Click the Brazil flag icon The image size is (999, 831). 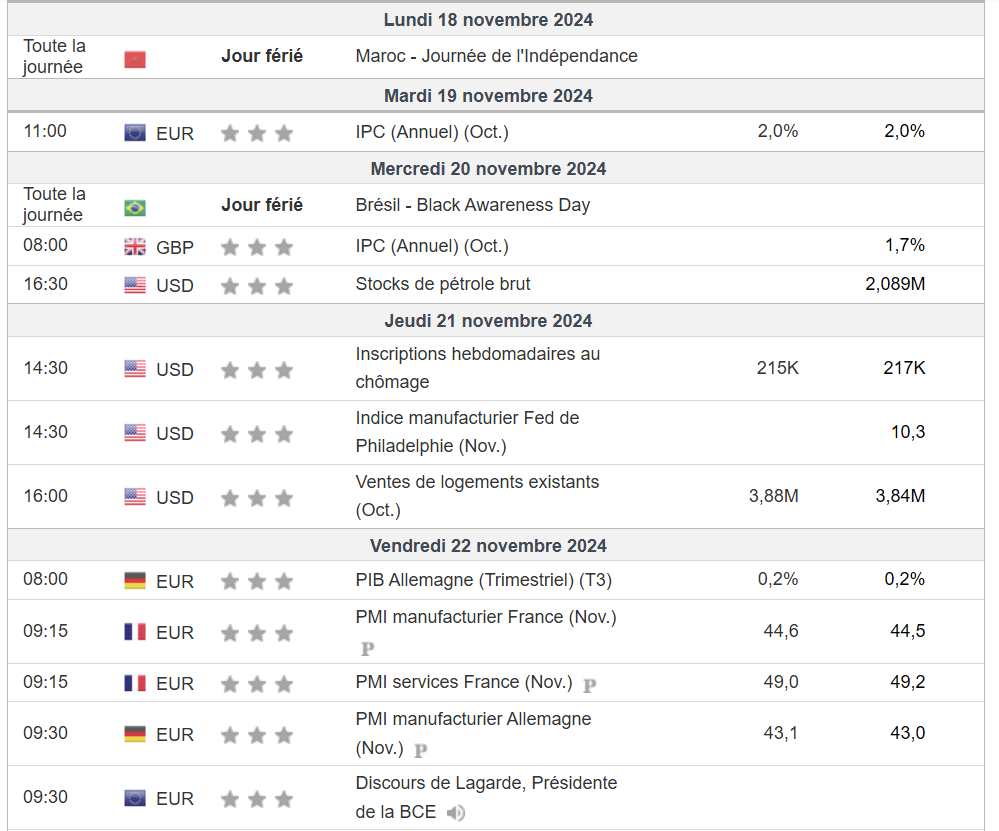point(135,208)
